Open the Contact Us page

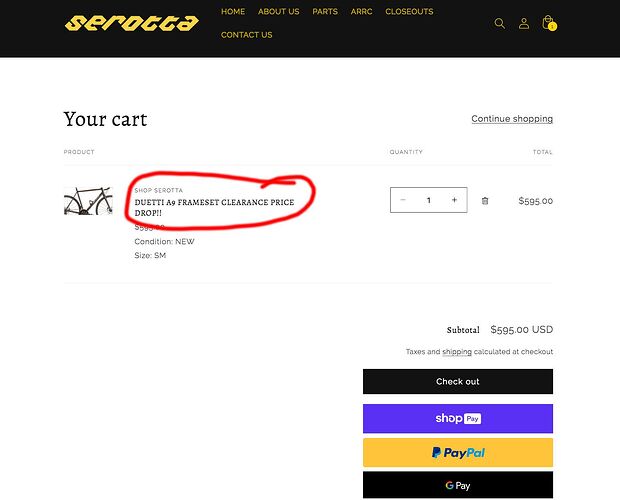tap(246, 35)
